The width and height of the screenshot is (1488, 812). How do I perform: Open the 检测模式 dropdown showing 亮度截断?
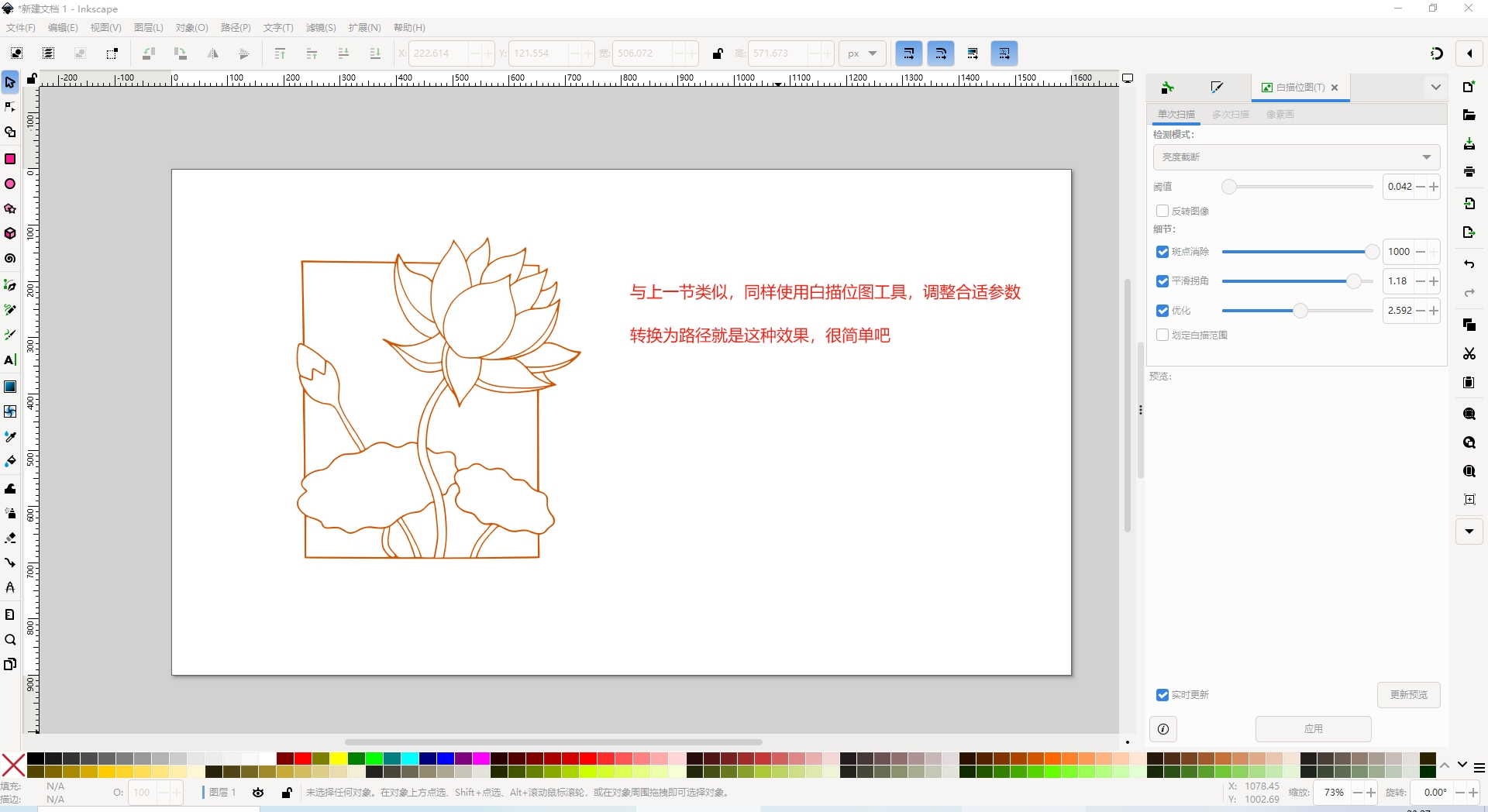click(x=1296, y=157)
